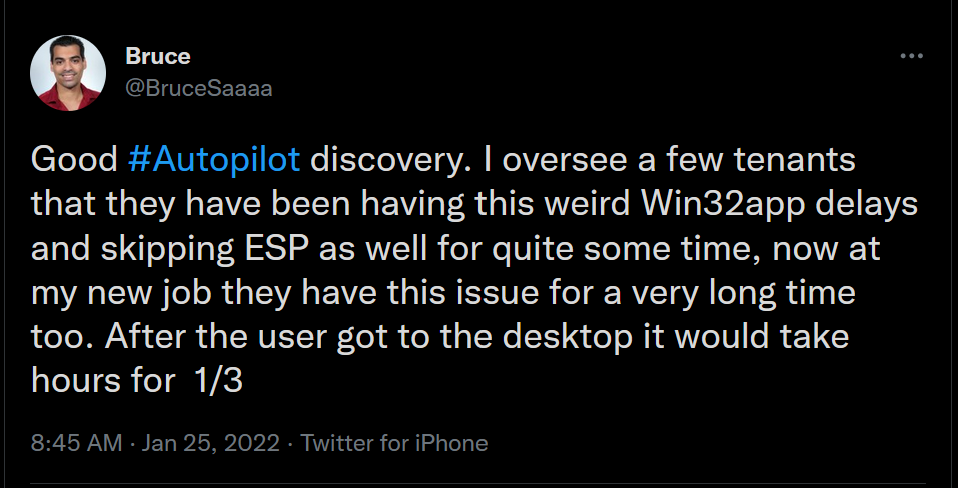Open the three-dot More options menu
Screen dimensions: 958x488
coord(912,56)
